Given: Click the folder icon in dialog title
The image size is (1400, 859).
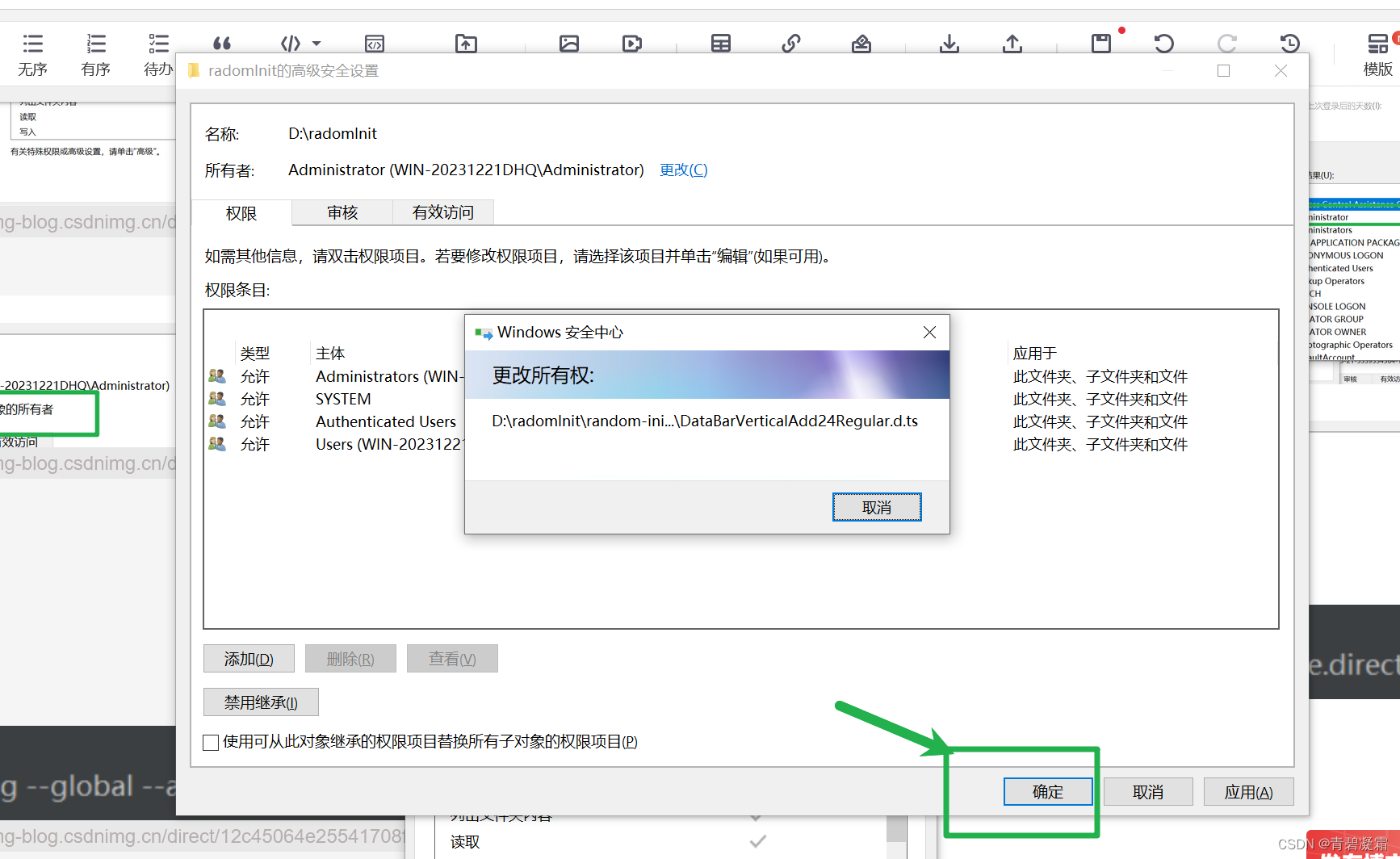Looking at the screenshot, I should point(194,71).
